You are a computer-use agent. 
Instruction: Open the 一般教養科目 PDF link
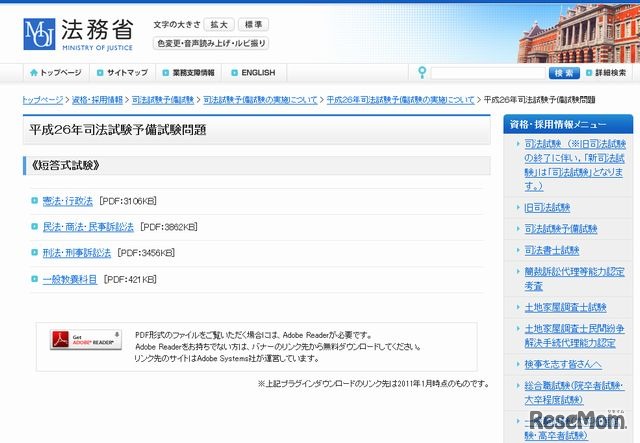pos(70,280)
